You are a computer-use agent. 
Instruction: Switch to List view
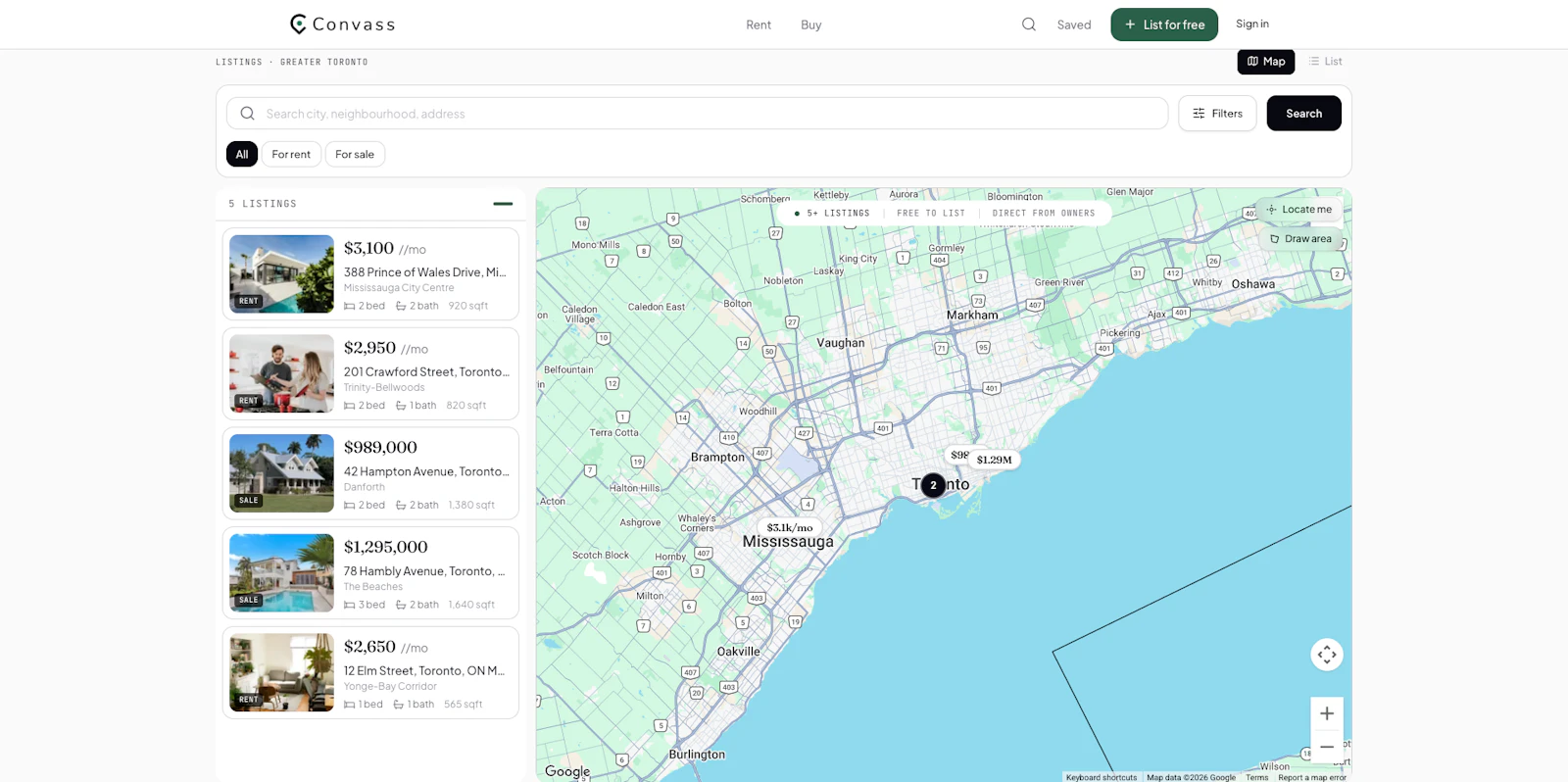[1326, 61]
